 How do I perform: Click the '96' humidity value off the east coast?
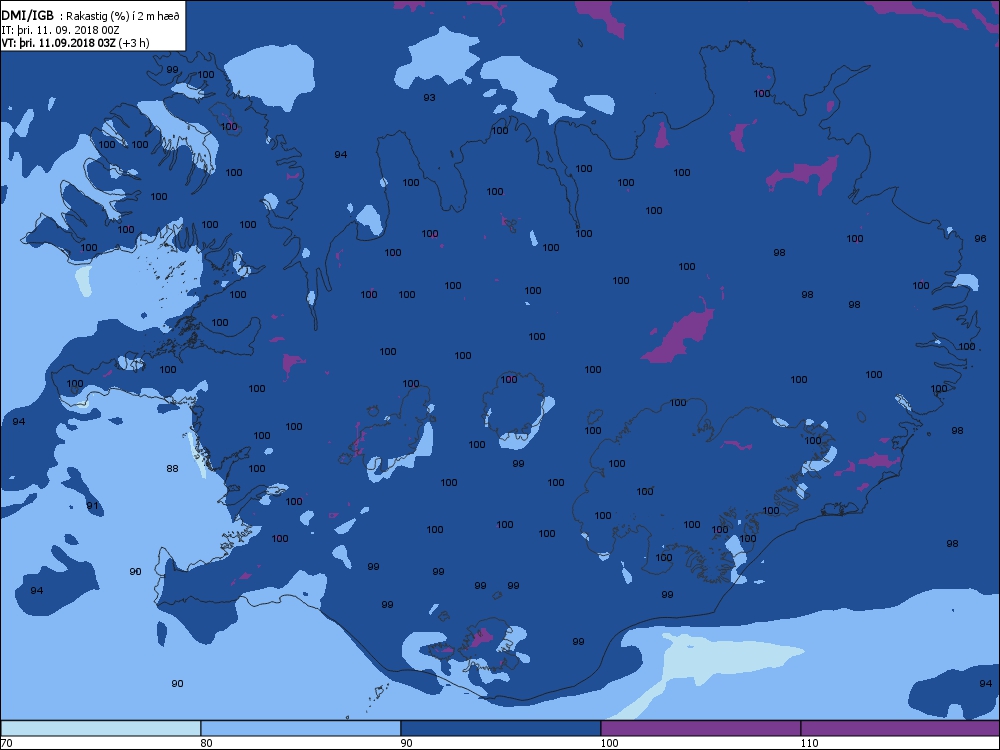click(x=980, y=239)
